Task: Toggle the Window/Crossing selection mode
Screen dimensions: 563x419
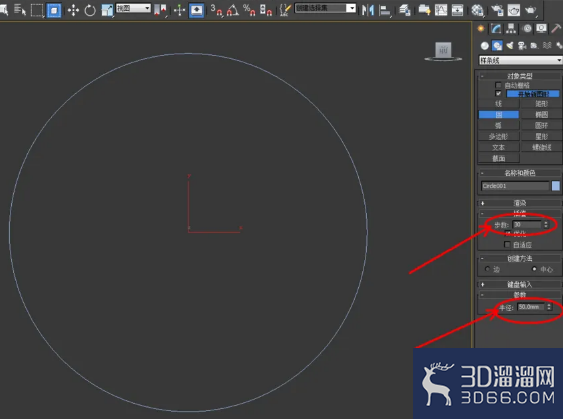Action: pyautogui.click(x=54, y=10)
